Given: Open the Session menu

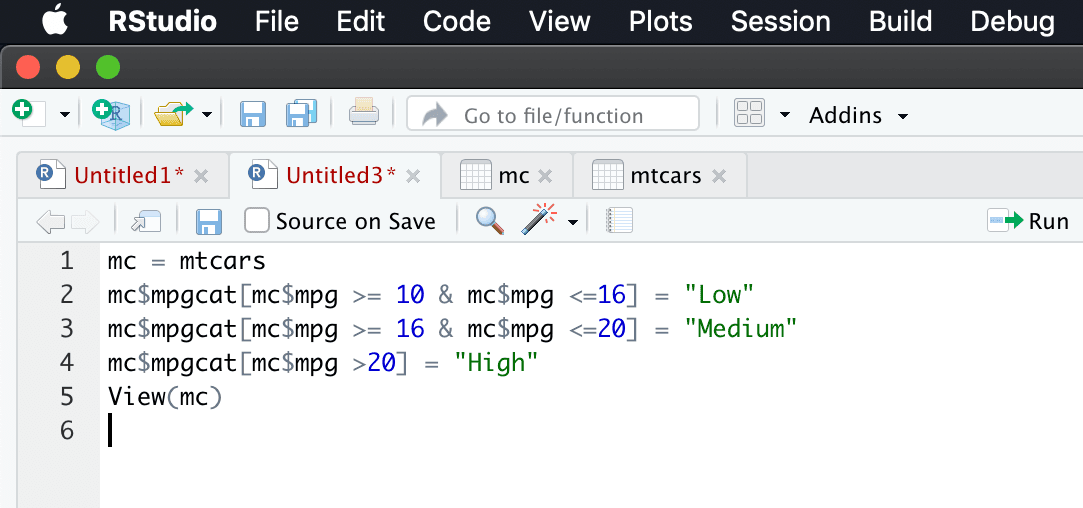Looking at the screenshot, I should (x=780, y=21).
